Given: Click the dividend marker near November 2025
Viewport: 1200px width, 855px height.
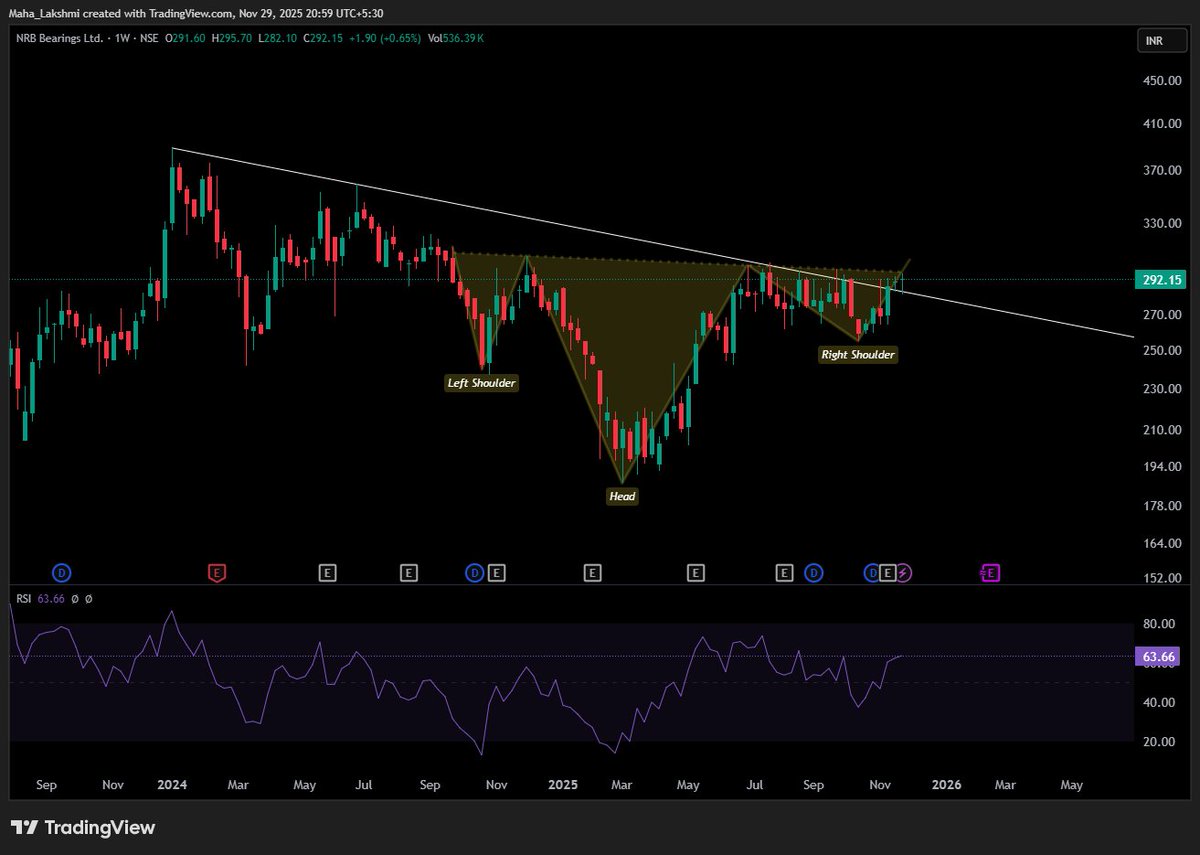Looking at the screenshot, I should click(872, 573).
